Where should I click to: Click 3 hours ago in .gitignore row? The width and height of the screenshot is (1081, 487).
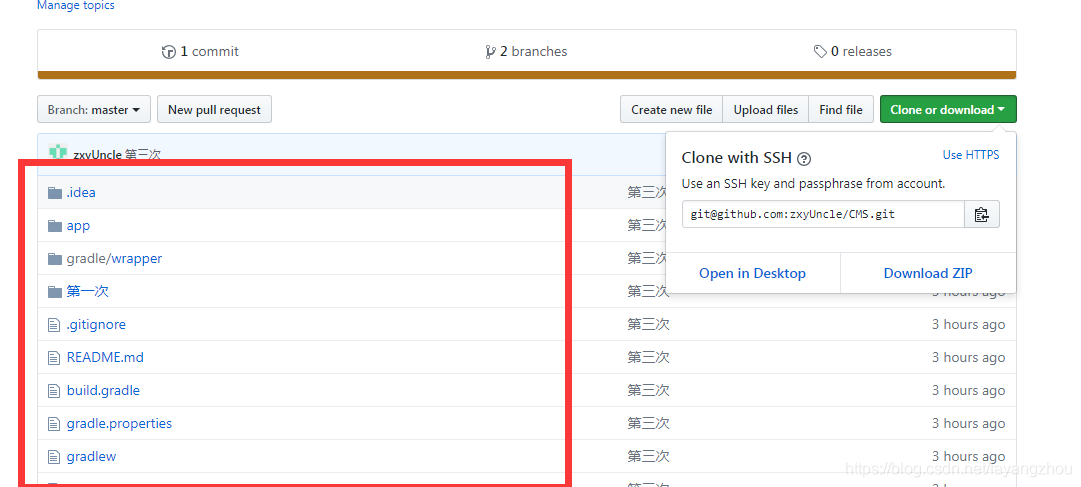point(969,325)
